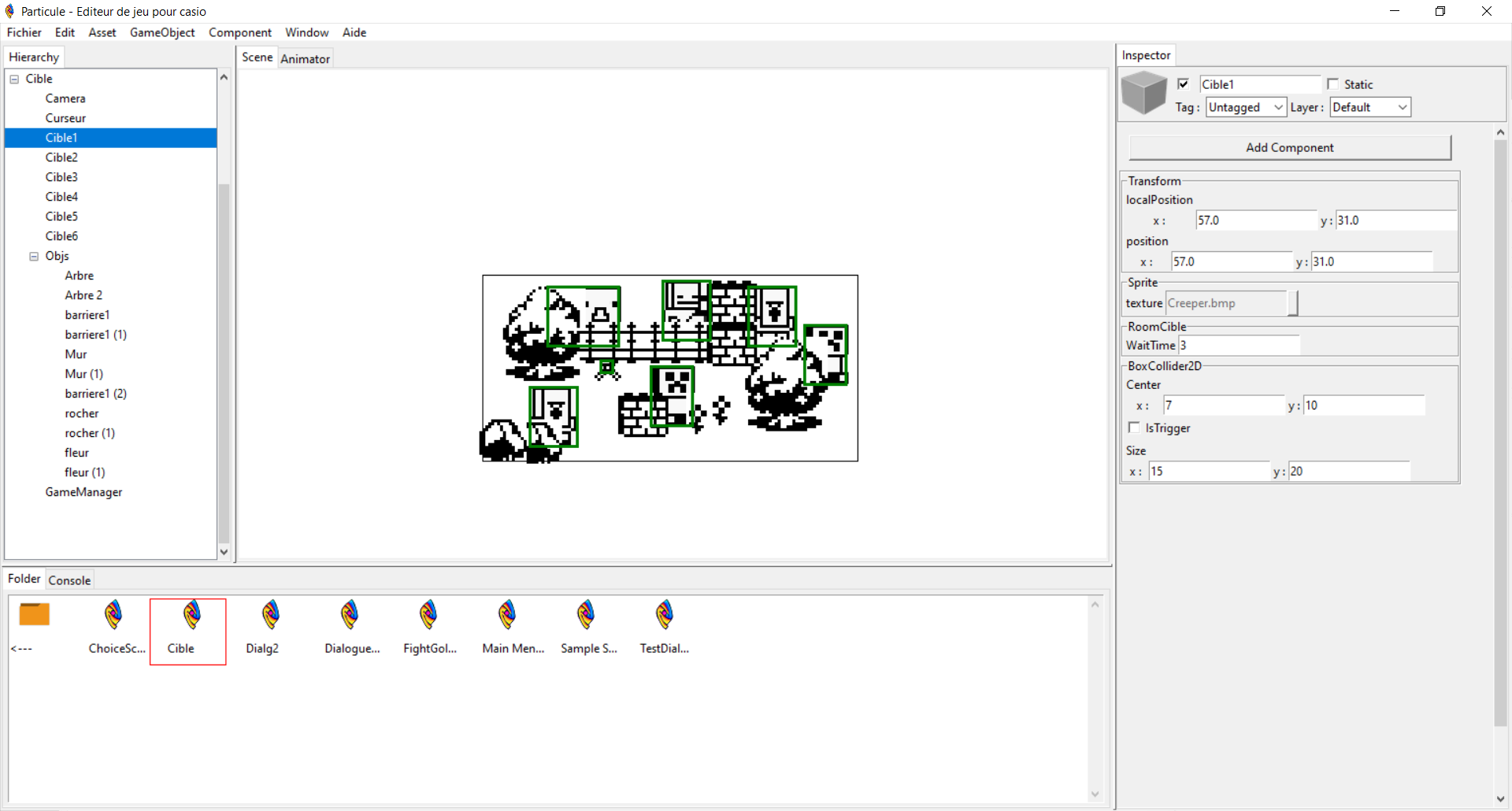This screenshot has height=811, width=1512.
Task: Click the WaitTime input field
Action: point(1239,345)
